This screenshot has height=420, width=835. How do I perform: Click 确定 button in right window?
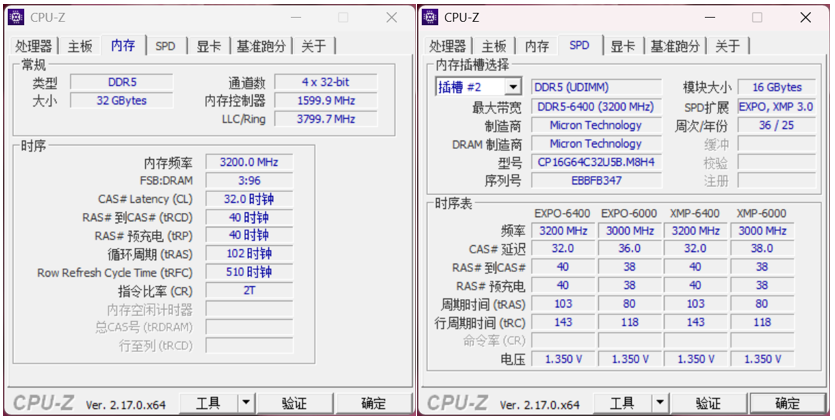pyautogui.click(x=787, y=403)
